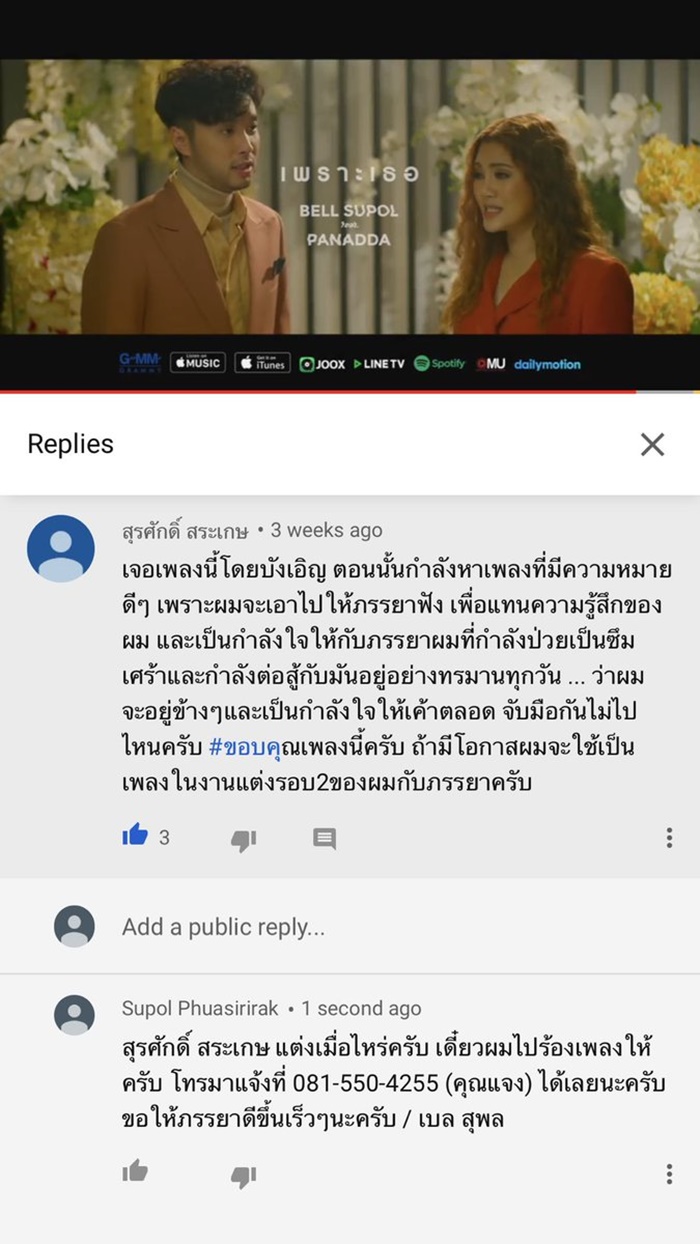Click the Spotify logo in video
700x1244 pixels.
coord(440,364)
